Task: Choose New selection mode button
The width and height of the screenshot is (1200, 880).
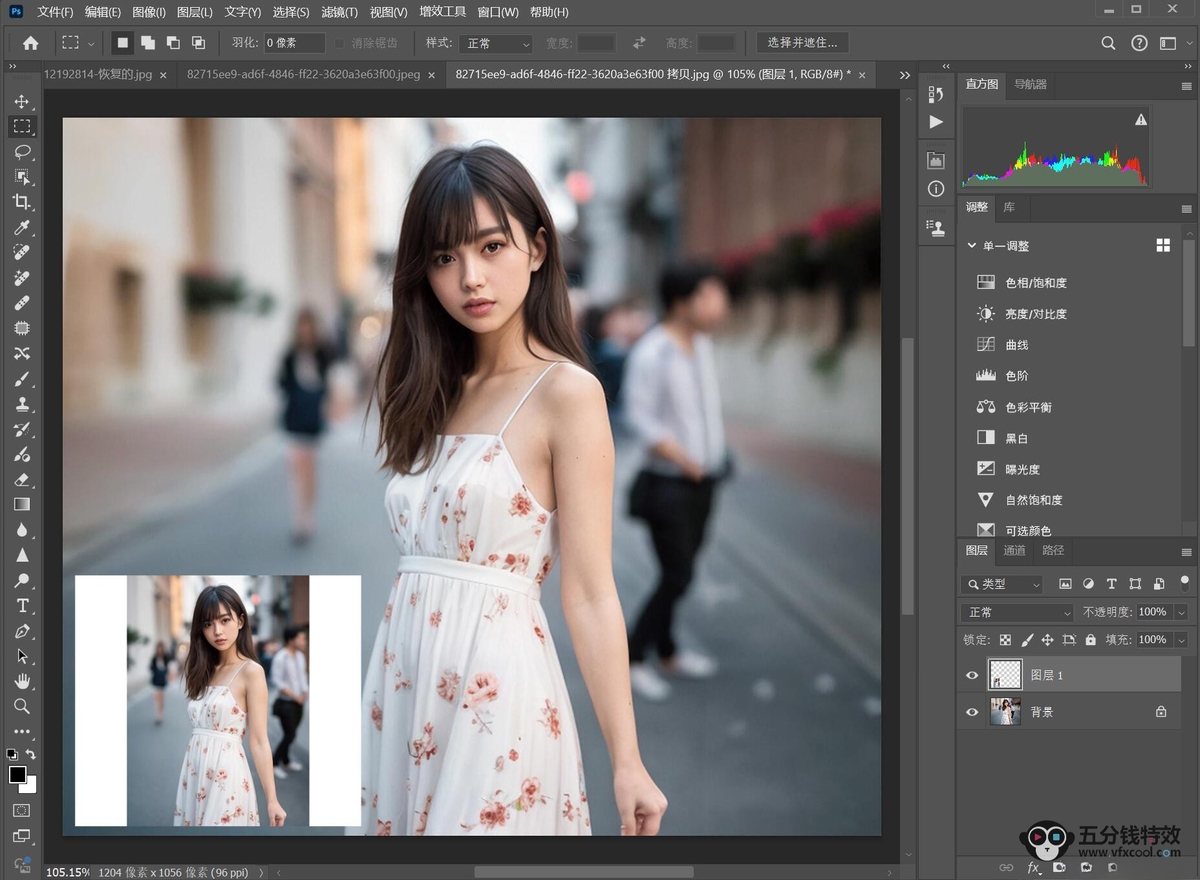Action: 122,43
